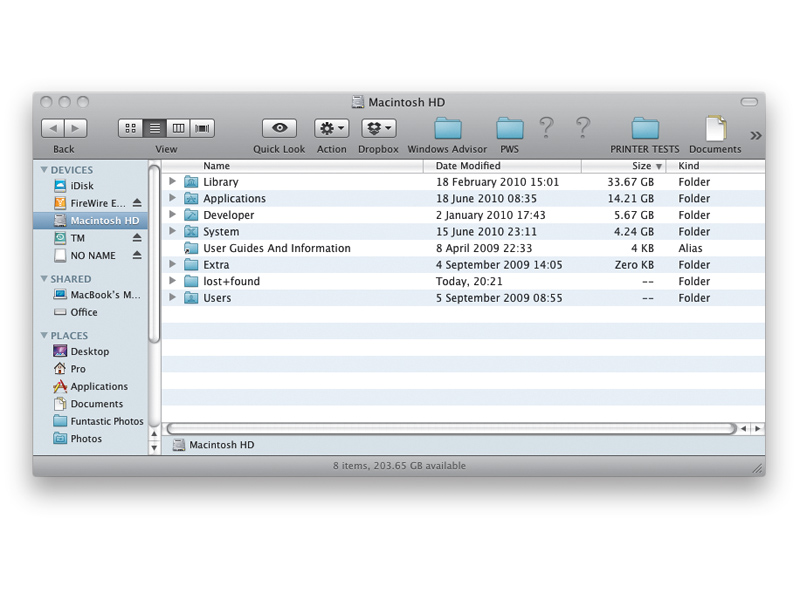Switch to list view

tap(155, 128)
